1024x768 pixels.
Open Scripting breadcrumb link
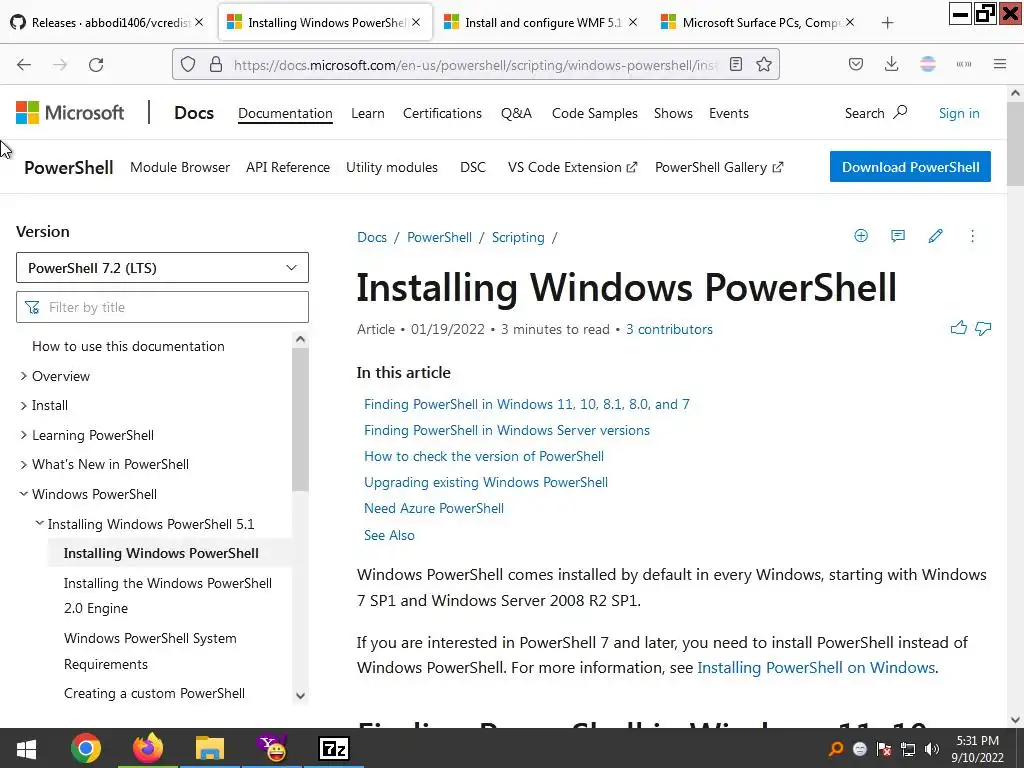[x=518, y=237]
